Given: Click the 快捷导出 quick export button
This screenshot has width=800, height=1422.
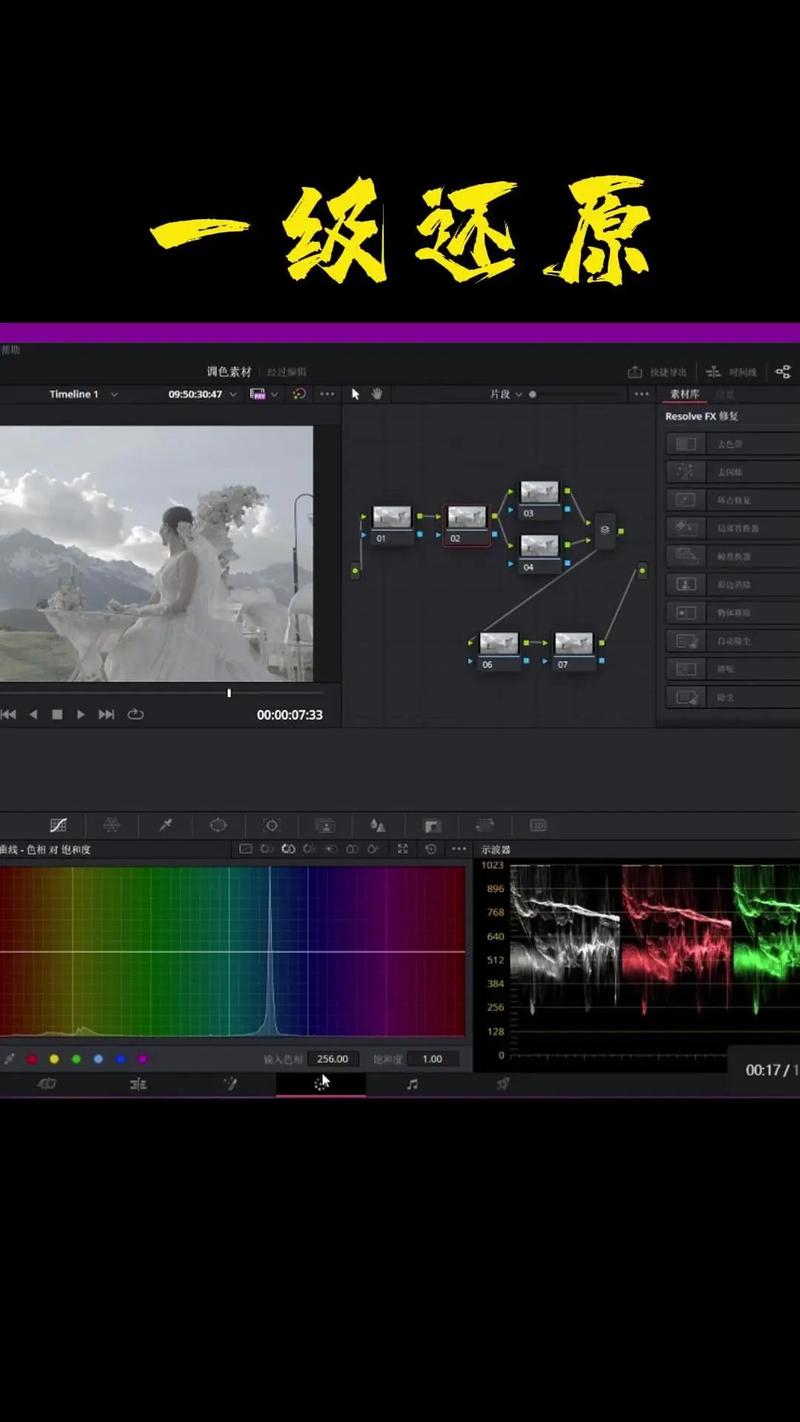Looking at the screenshot, I should (x=658, y=372).
